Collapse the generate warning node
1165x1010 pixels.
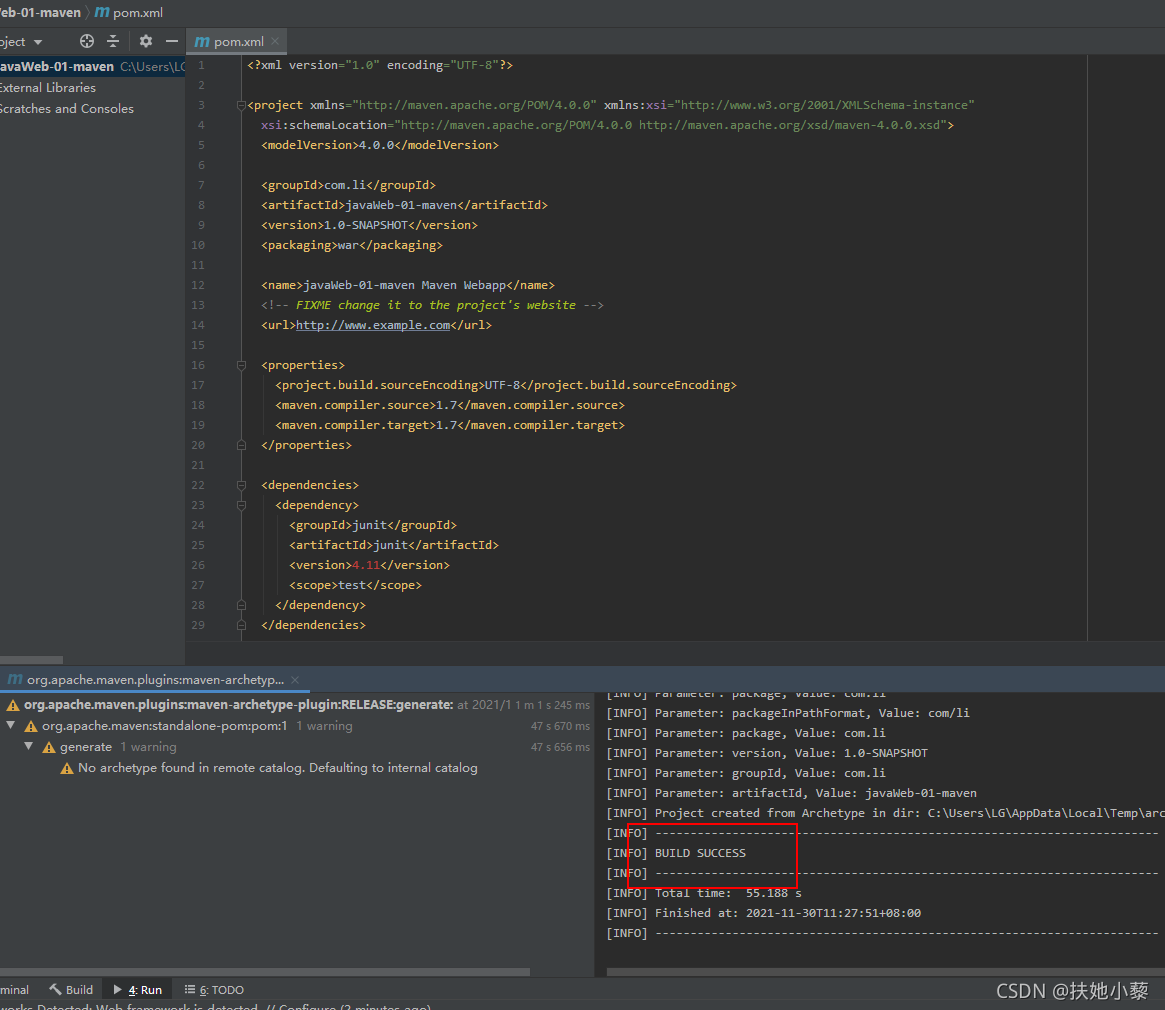click(28, 746)
